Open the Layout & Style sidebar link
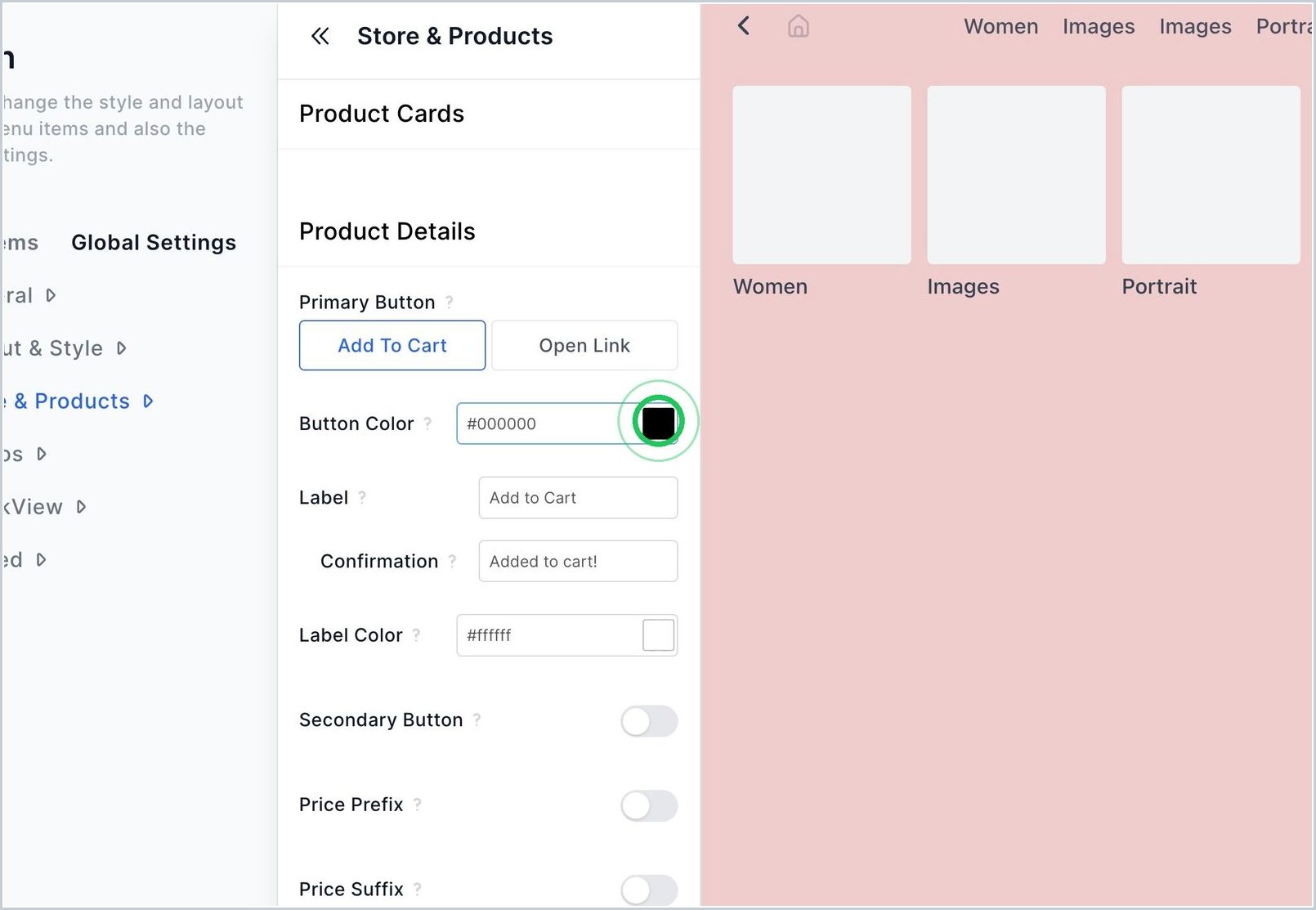The height and width of the screenshot is (910, 1316). pos(52,348)
